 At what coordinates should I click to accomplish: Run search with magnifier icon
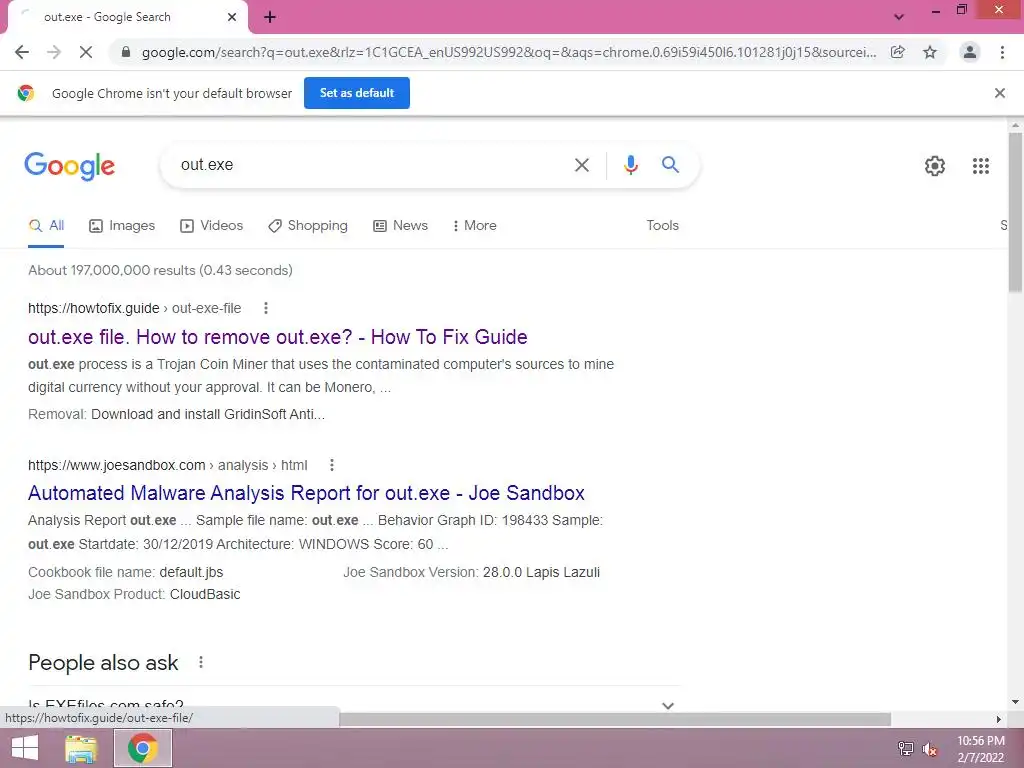point(670,165)
